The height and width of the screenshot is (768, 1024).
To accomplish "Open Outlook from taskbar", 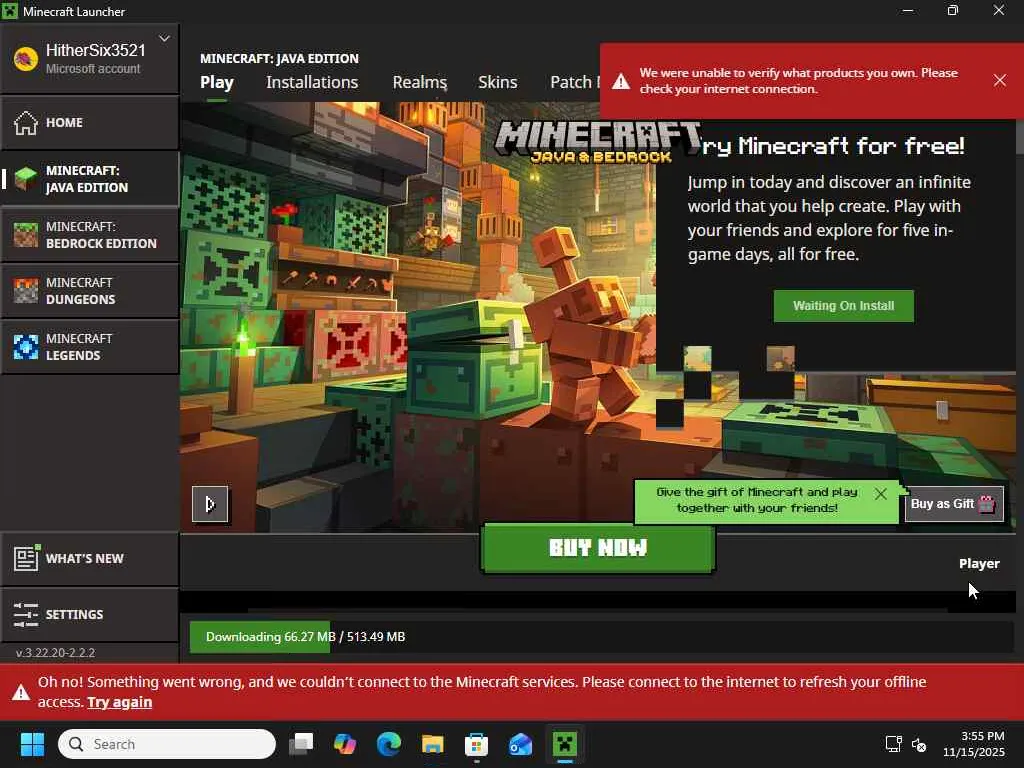I will click(520, 744).
